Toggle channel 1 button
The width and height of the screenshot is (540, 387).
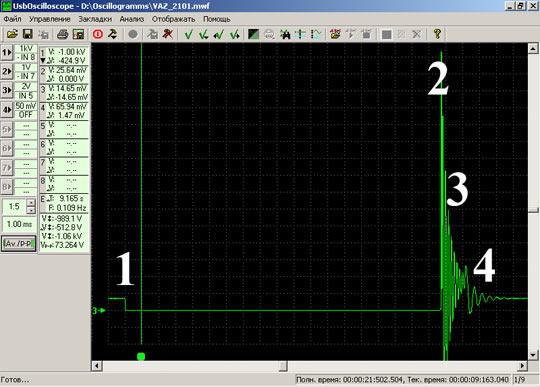click(7, 53)
